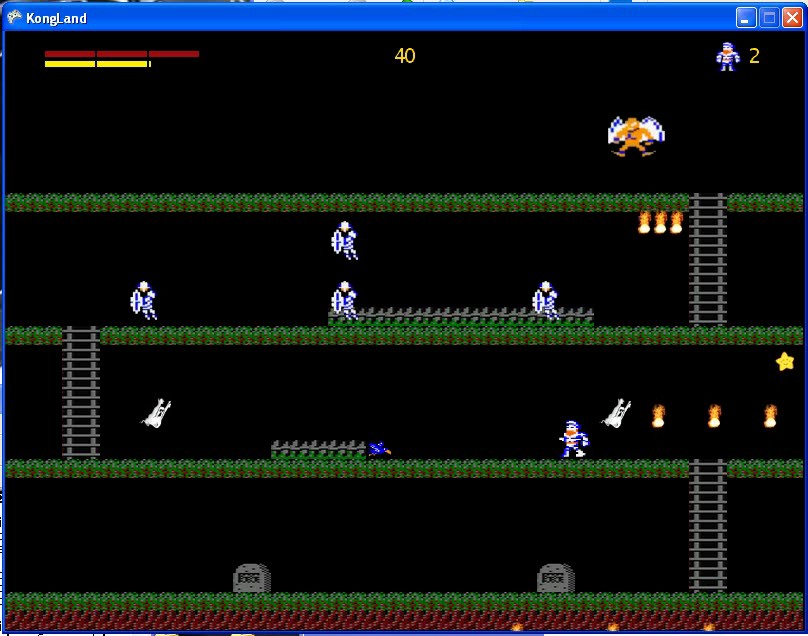Click the knight at the fence's right end
The width and height of the screenshot is (808, 636).
(x=545, y=300)
